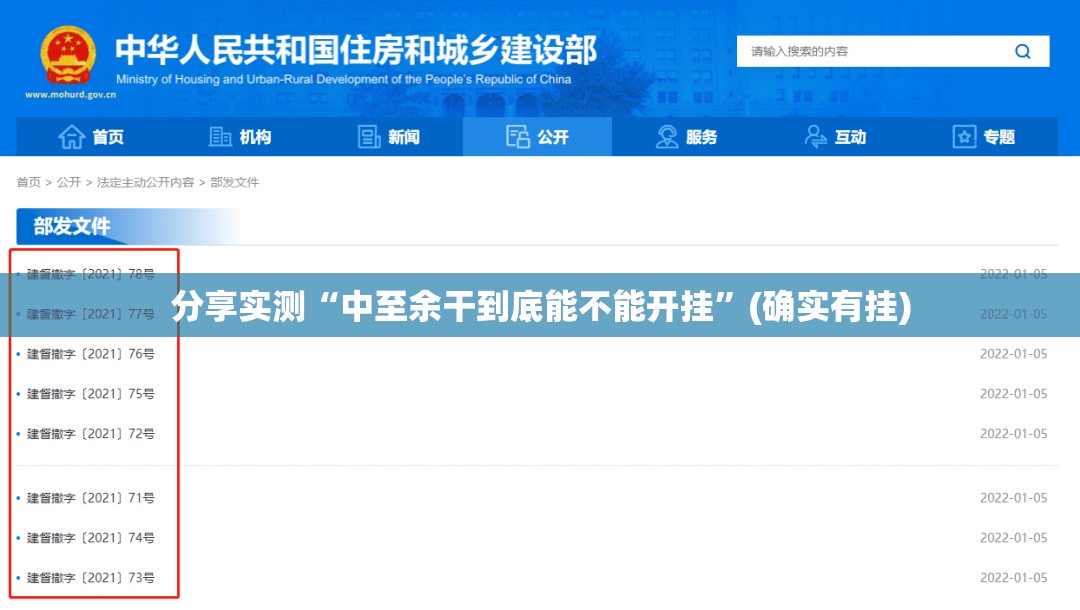Click the person icon beside 服务

click(667, 137)
